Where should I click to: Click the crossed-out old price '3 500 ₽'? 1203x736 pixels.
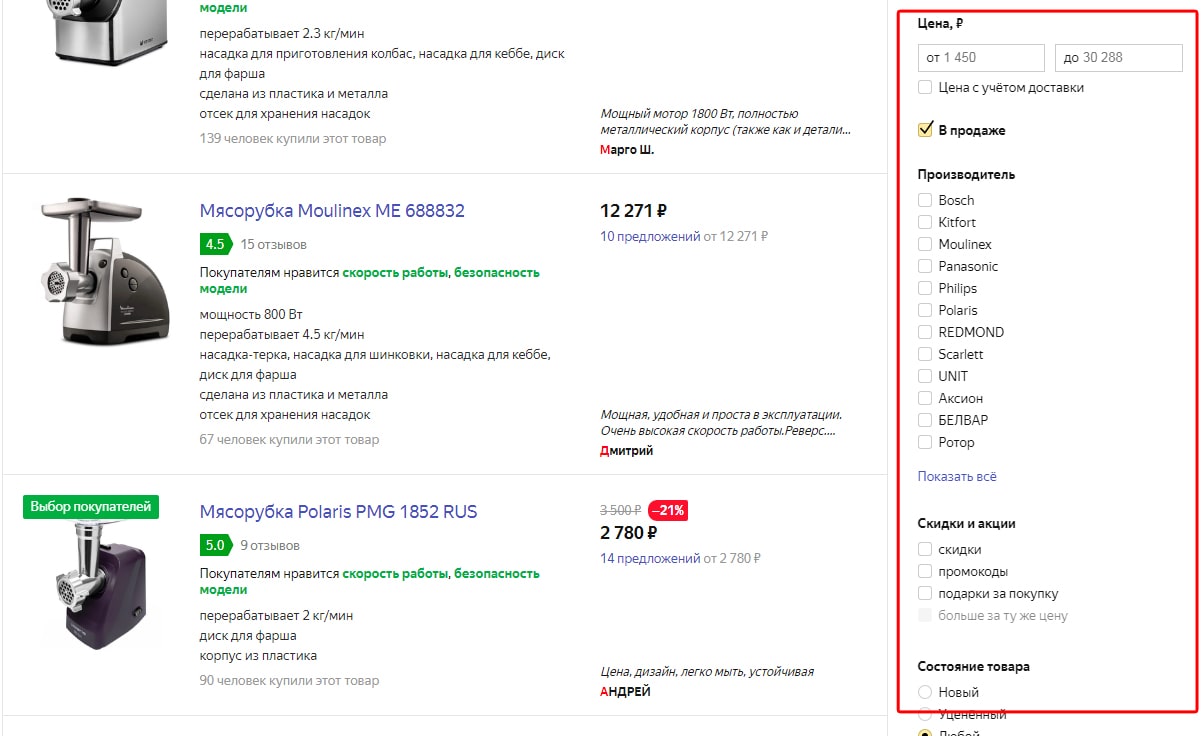click(x=621, y=510)
